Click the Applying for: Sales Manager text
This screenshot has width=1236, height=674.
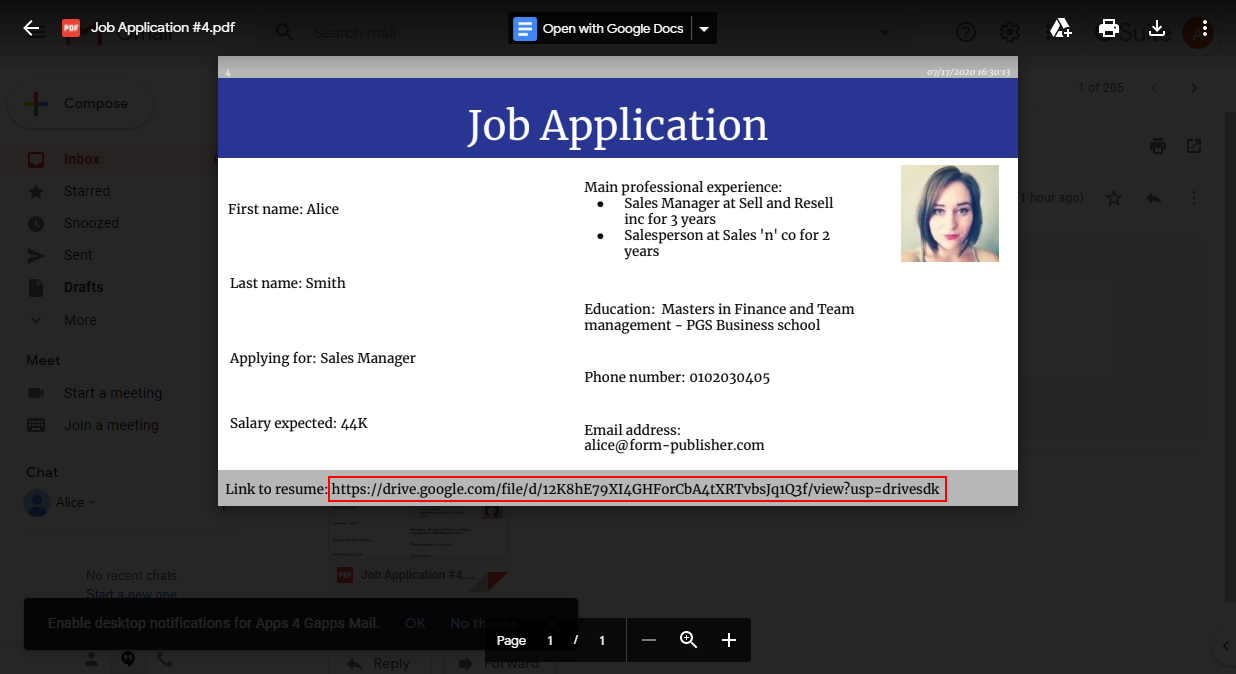[x=323, y=358]
